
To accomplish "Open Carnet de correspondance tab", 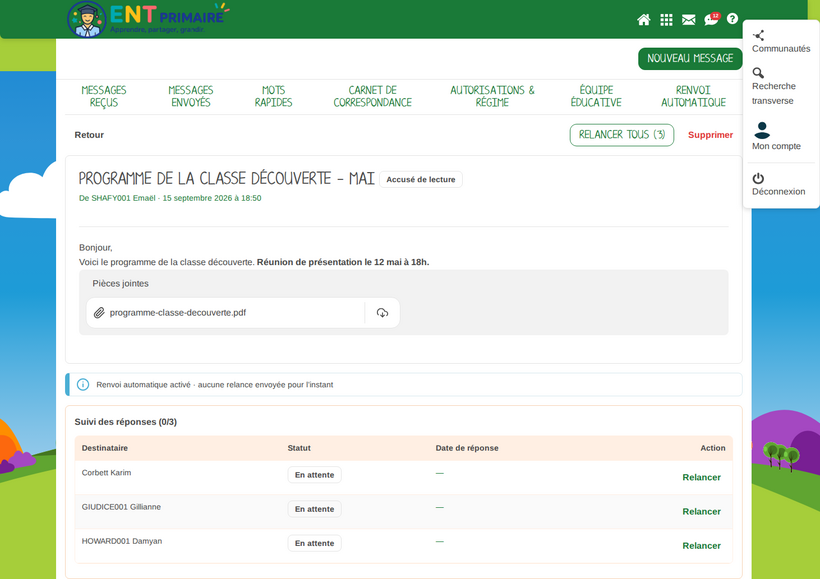I will click(x=372, y=96).
